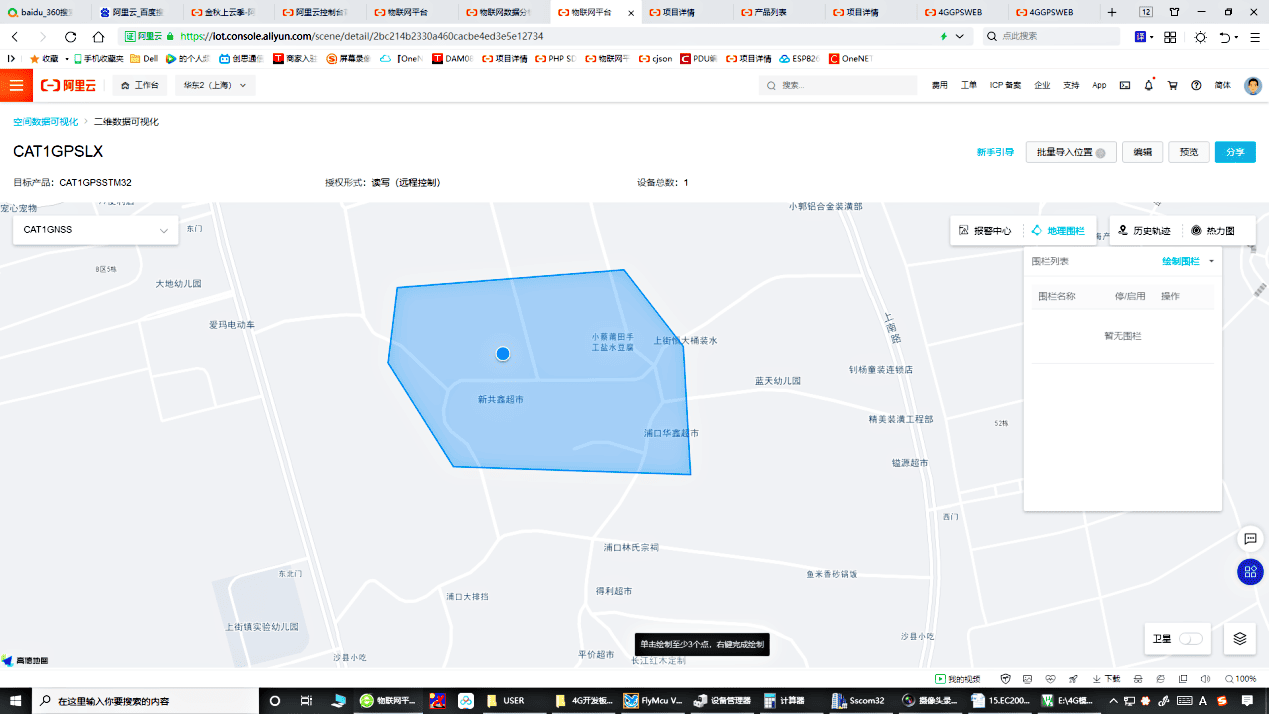Launch Cloud Shell terminal icon
The image size is (1269, 714).
point(1125,85)
